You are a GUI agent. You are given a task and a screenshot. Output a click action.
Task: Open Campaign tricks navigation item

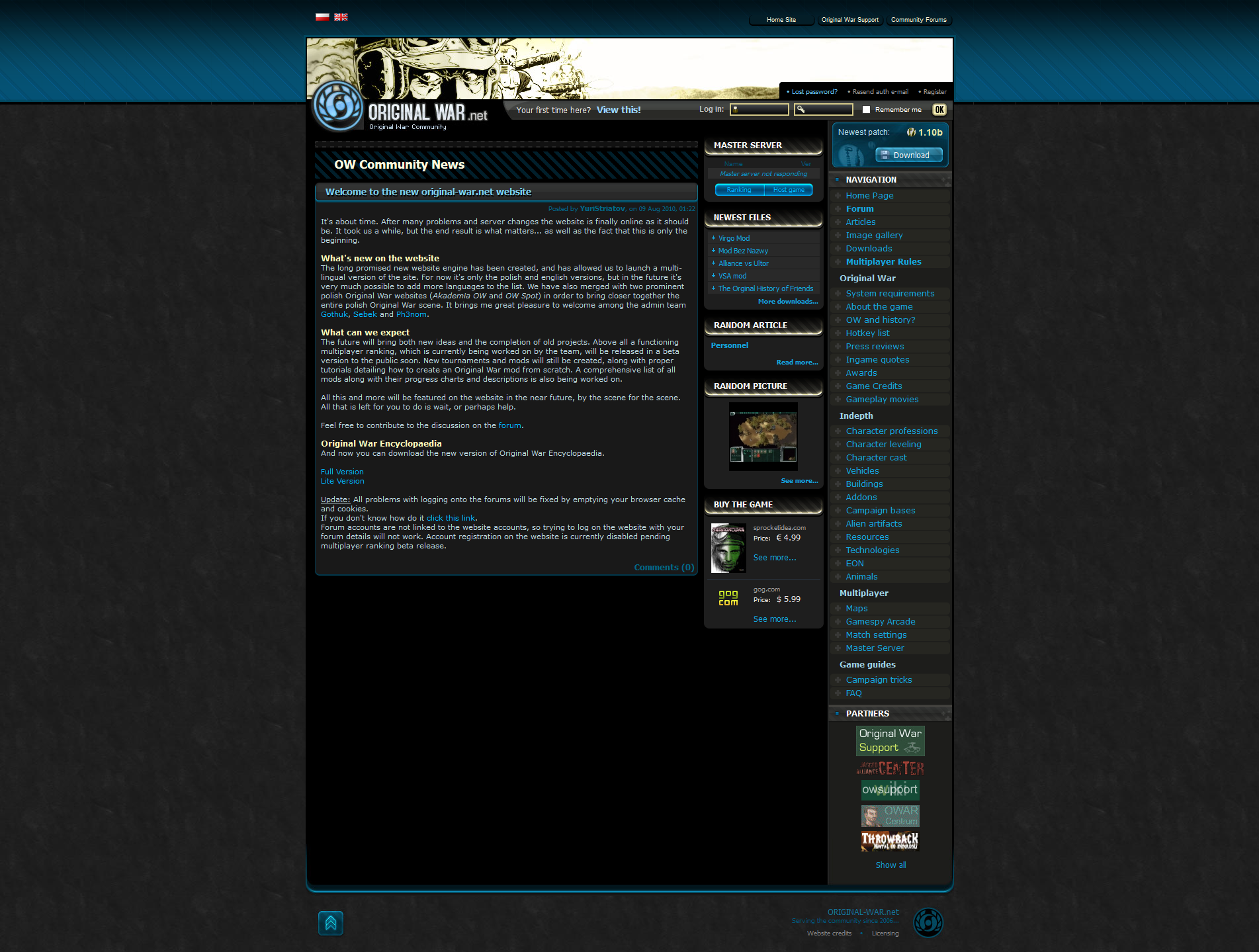tap(879, 680)
